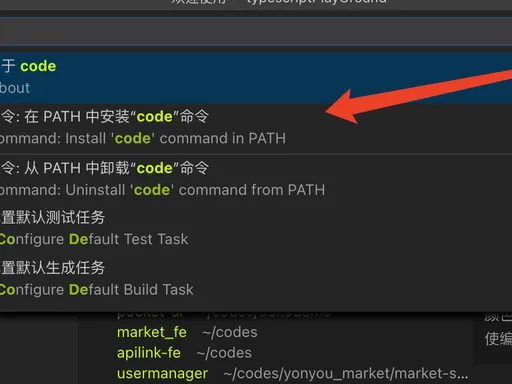The width and height of the screenshot is (512, 384).
Task: Open recent project market_fe
Action: point(152,332)
